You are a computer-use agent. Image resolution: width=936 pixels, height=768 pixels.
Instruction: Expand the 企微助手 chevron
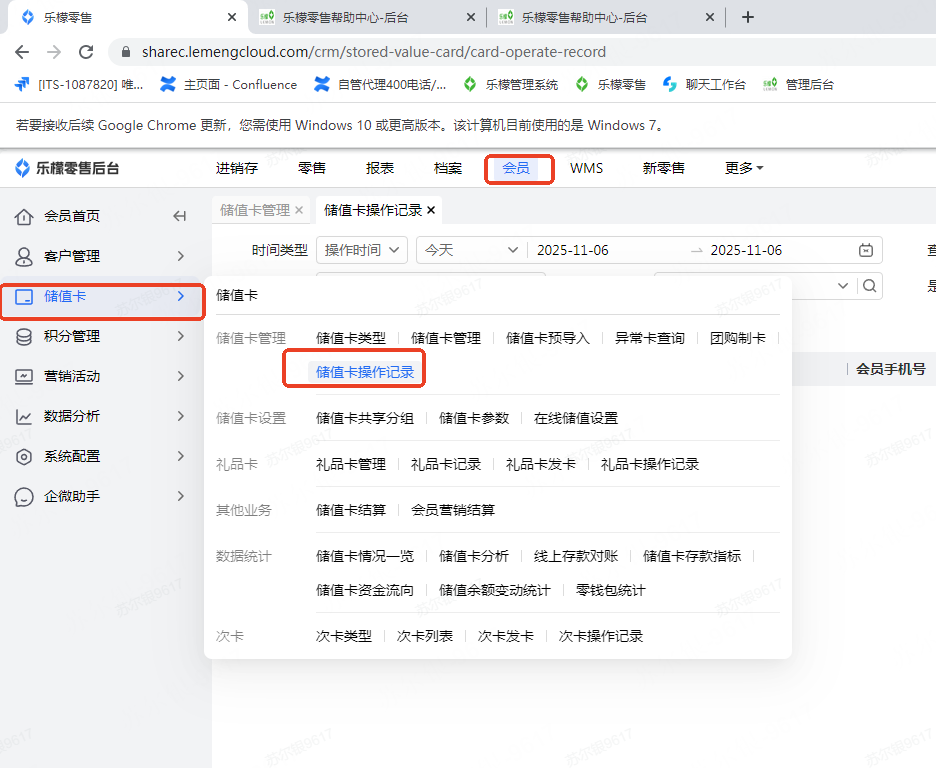pyautogui.click(x=180, y=496)
